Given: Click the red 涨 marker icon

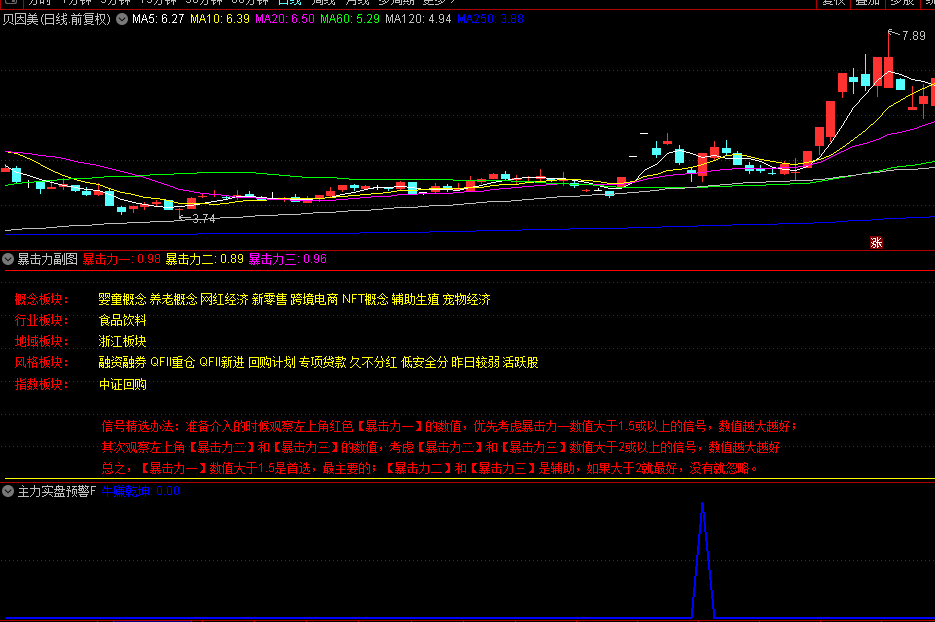Looking at the screenshot, I should coord(876,243).
